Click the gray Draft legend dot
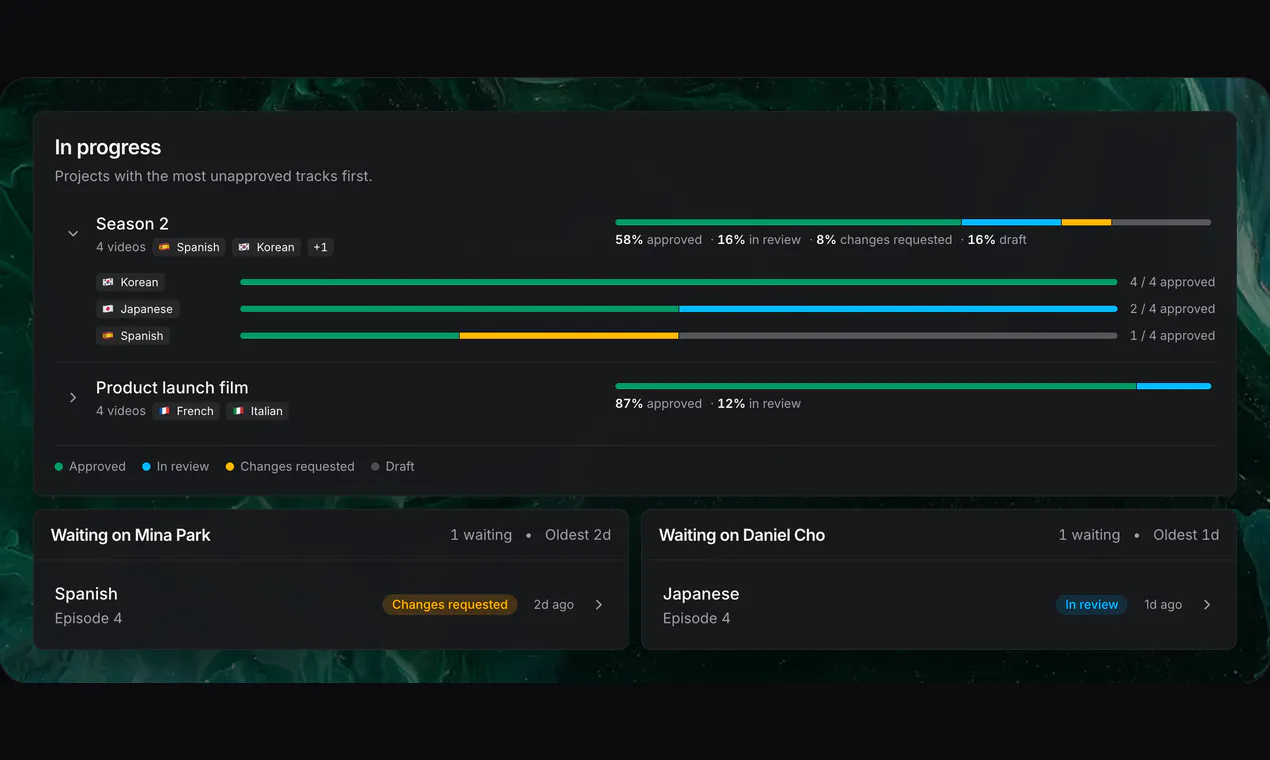The image size is (1270, 760). tap(375, 467)
